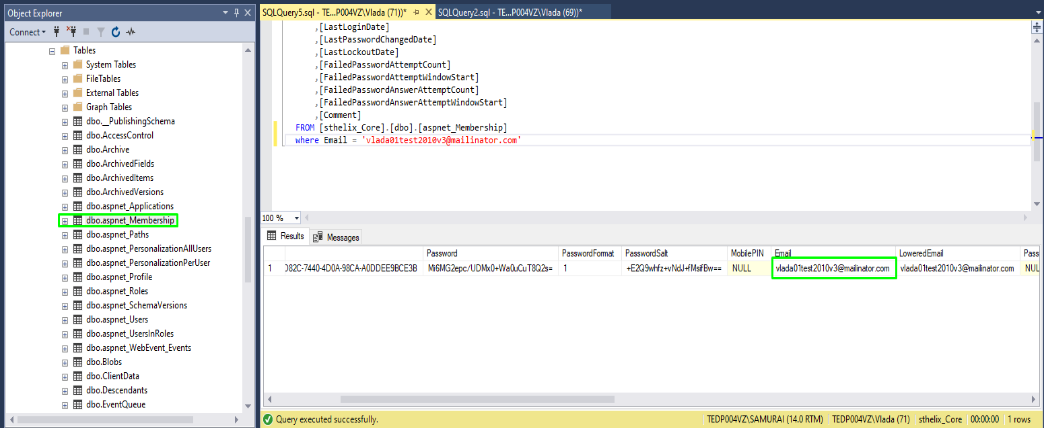Expand the dbo.aspnet_Membership table node
The height and width of the screenshot is (428, 1044).
click(65, 220)
